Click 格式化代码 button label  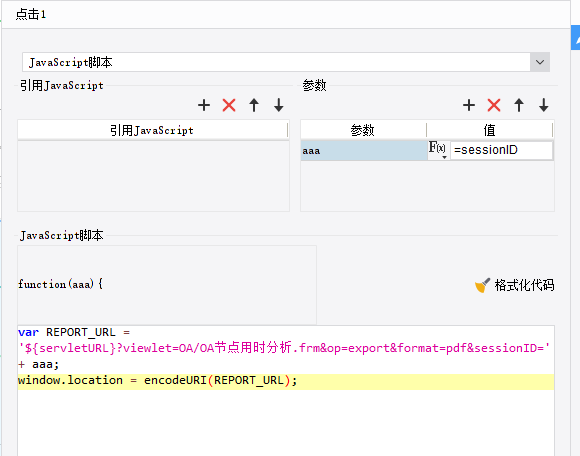[524, 285]
